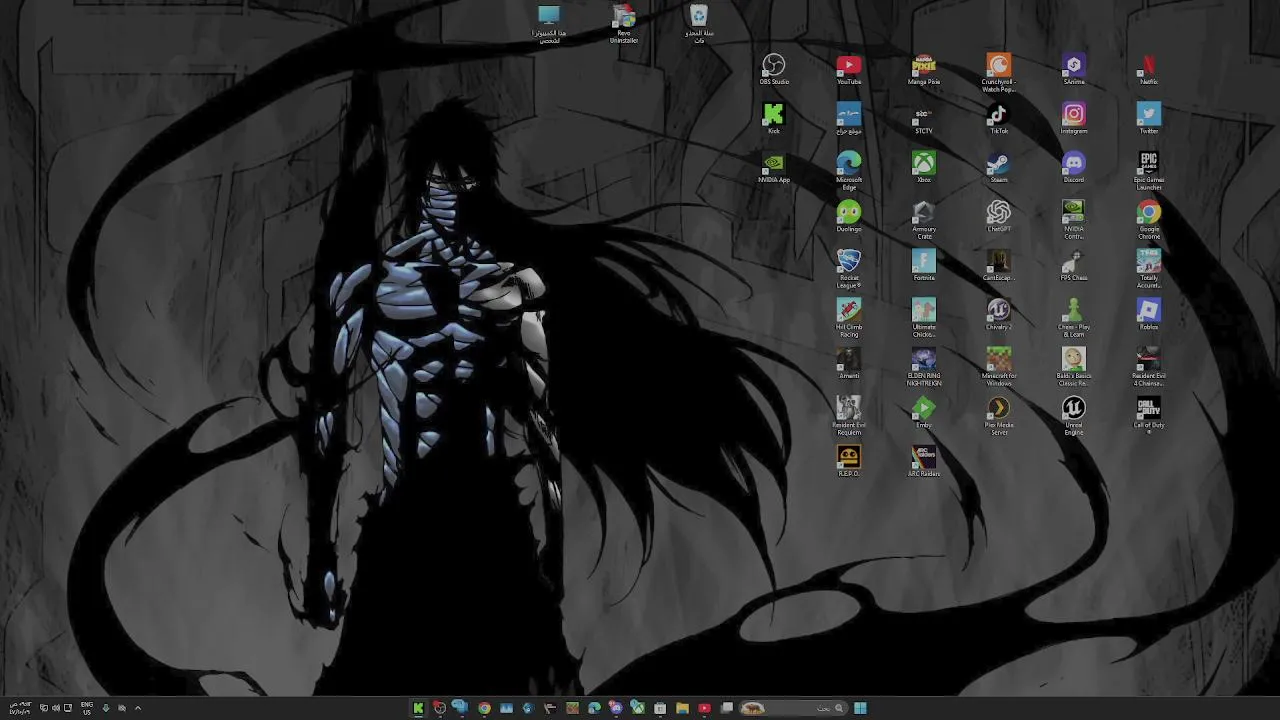Image resolution: width=1280 pixels, height=720 pixels.
Task: Select the Ultimate Chicken Horse shortcut
Action: (x=924, y=318)
